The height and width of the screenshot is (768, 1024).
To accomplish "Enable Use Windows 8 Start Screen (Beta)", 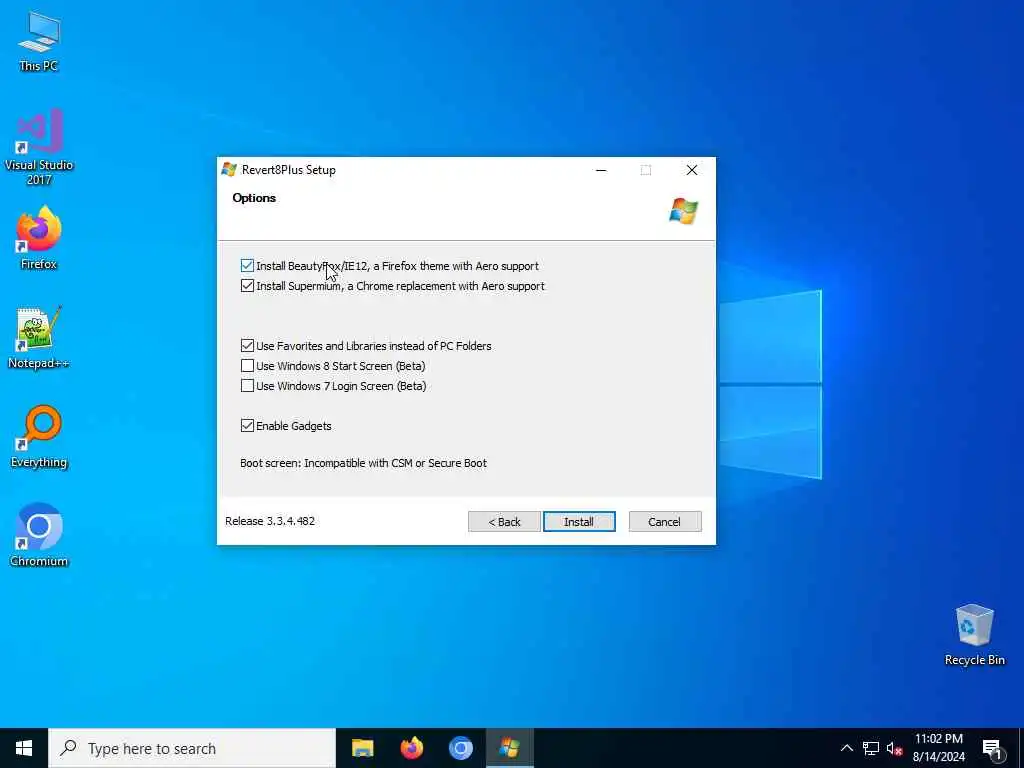I will point(247,366).
